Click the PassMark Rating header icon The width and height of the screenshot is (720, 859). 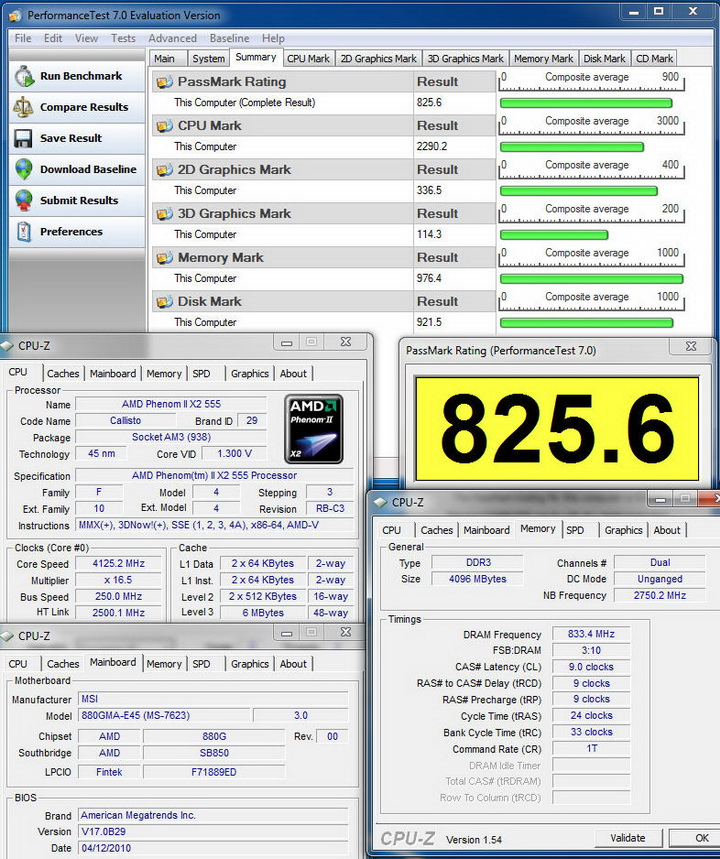click(x=164, y=82)
